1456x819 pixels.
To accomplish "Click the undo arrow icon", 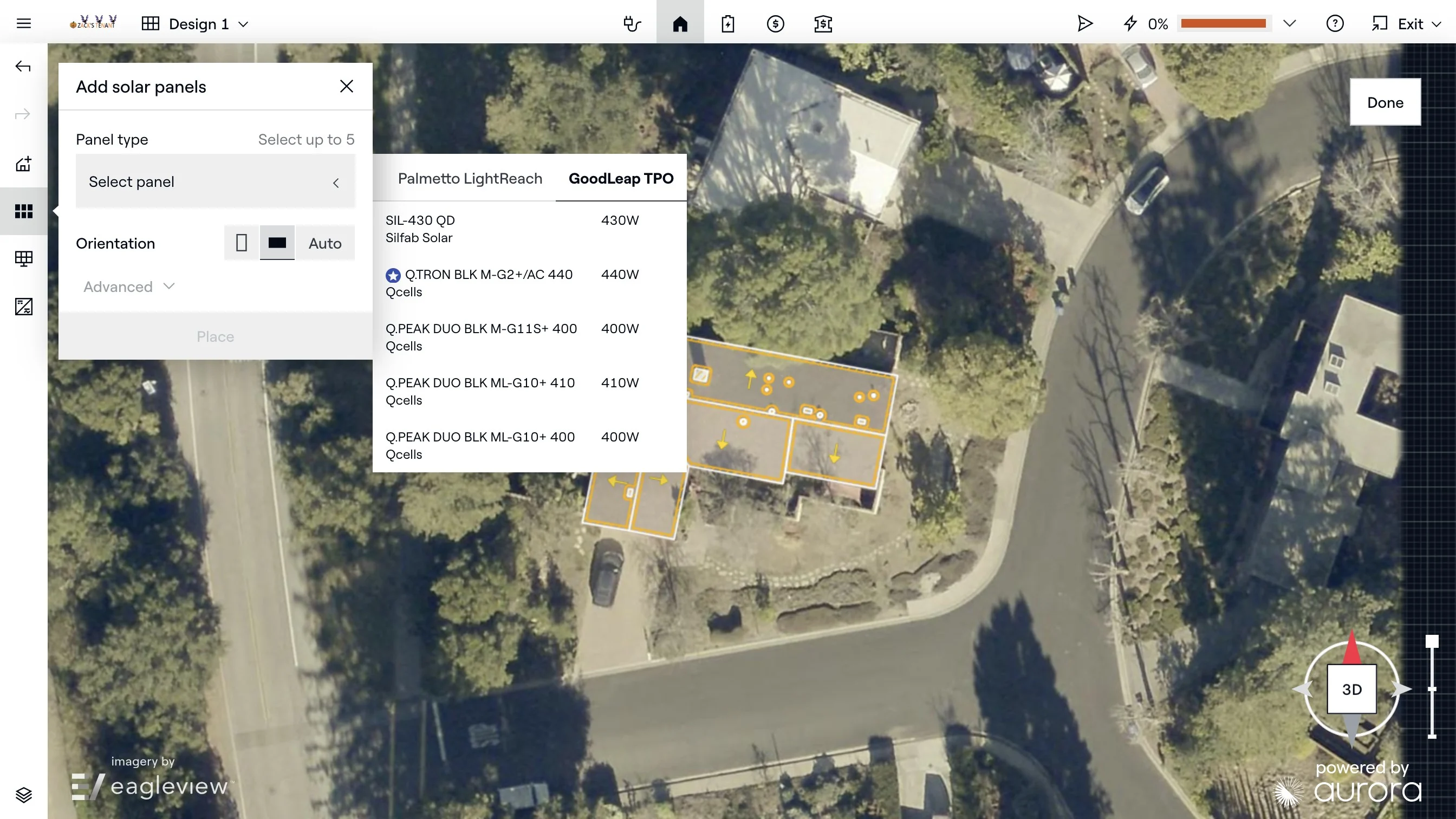I will coord(23,67).
